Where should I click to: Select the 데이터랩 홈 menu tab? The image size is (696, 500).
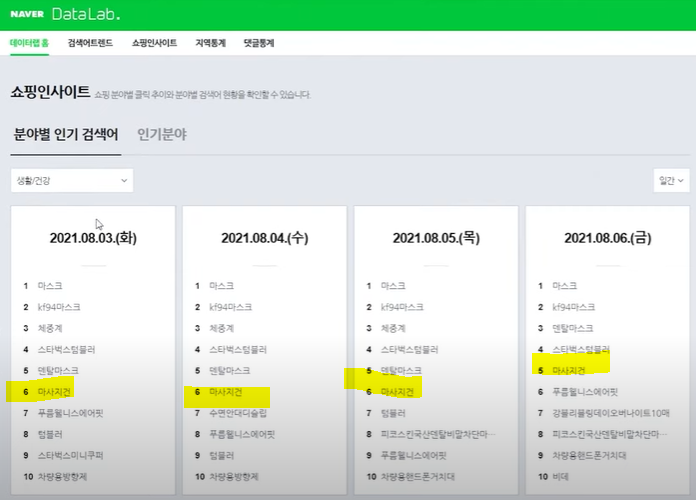click(x=29, y=43)
